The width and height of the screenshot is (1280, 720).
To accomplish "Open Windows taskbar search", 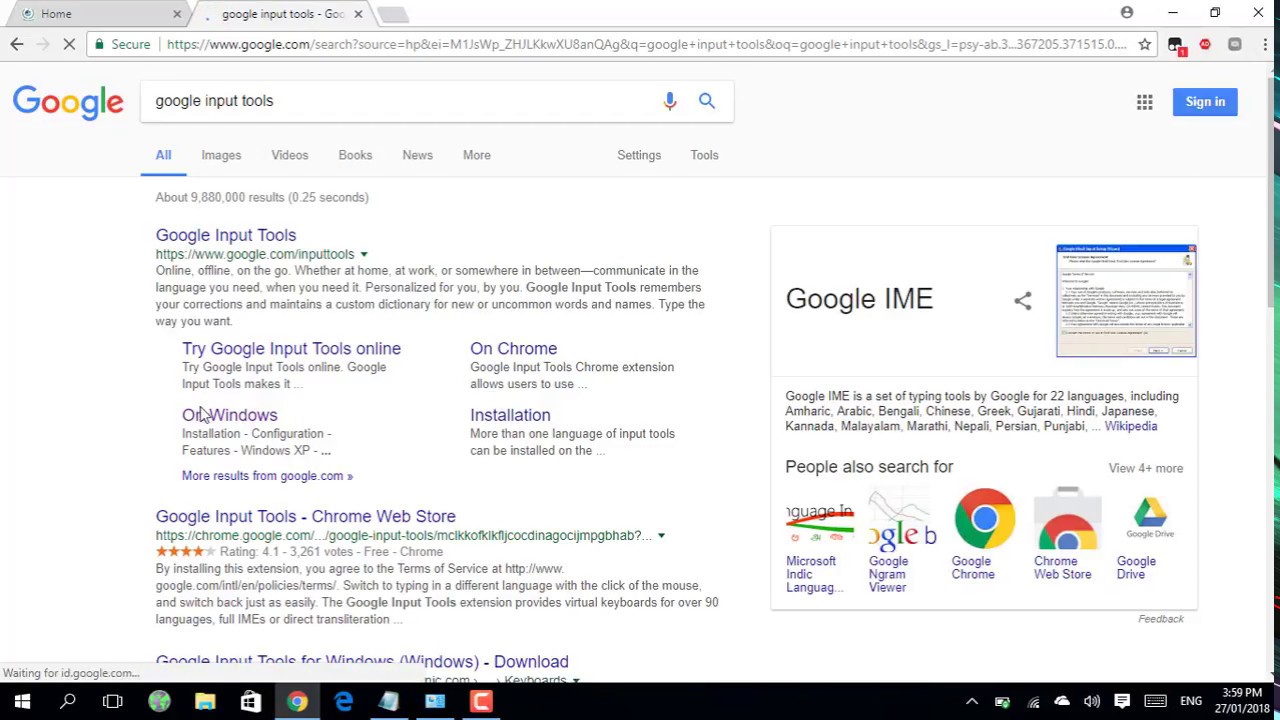I will 68,701.
